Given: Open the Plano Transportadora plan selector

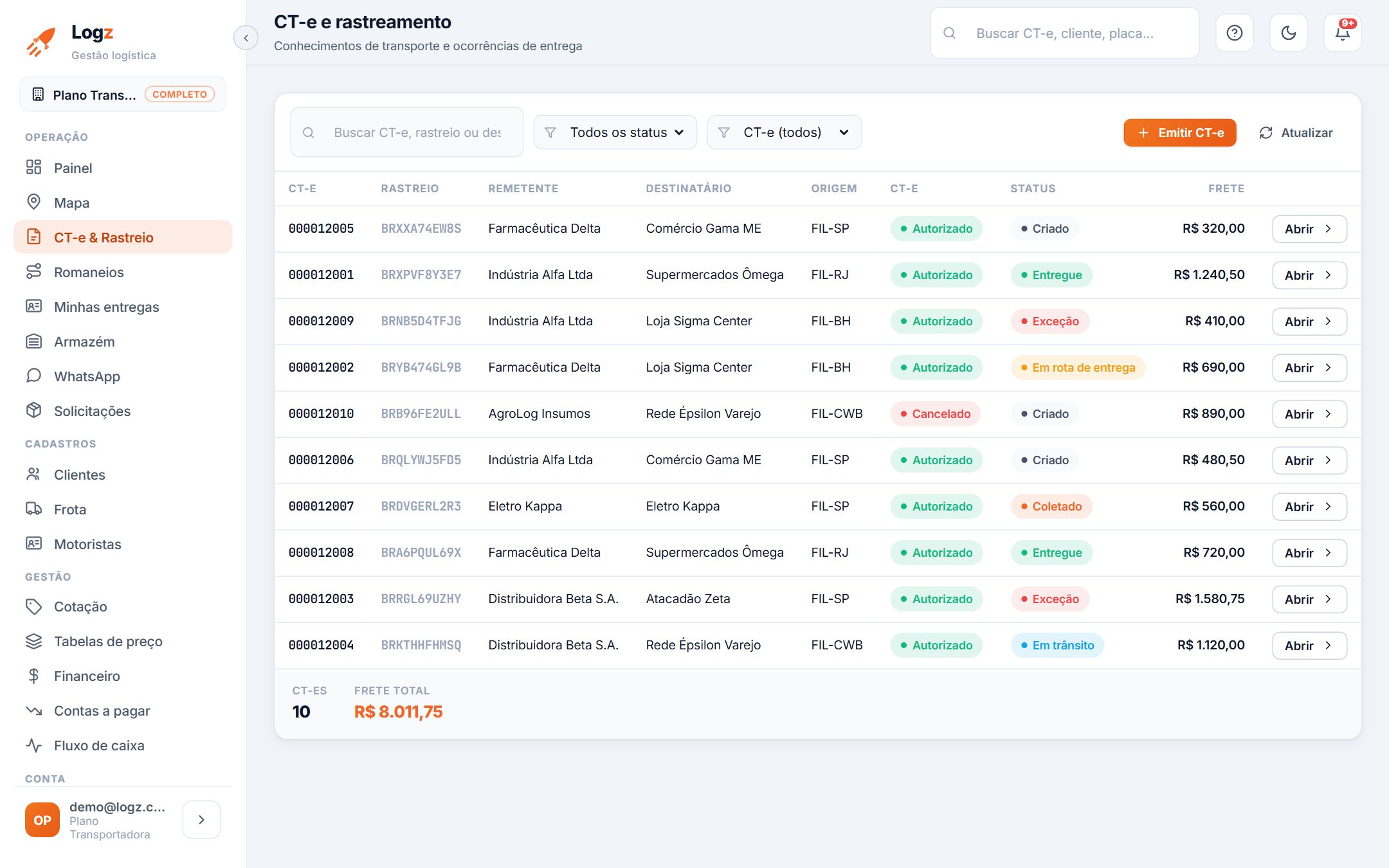Looking at the screenshot, I should coord(123,95).
